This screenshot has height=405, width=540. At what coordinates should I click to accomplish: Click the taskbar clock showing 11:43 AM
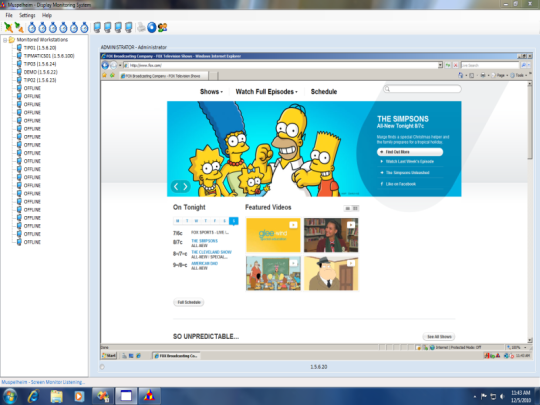[x=521, y=396]
